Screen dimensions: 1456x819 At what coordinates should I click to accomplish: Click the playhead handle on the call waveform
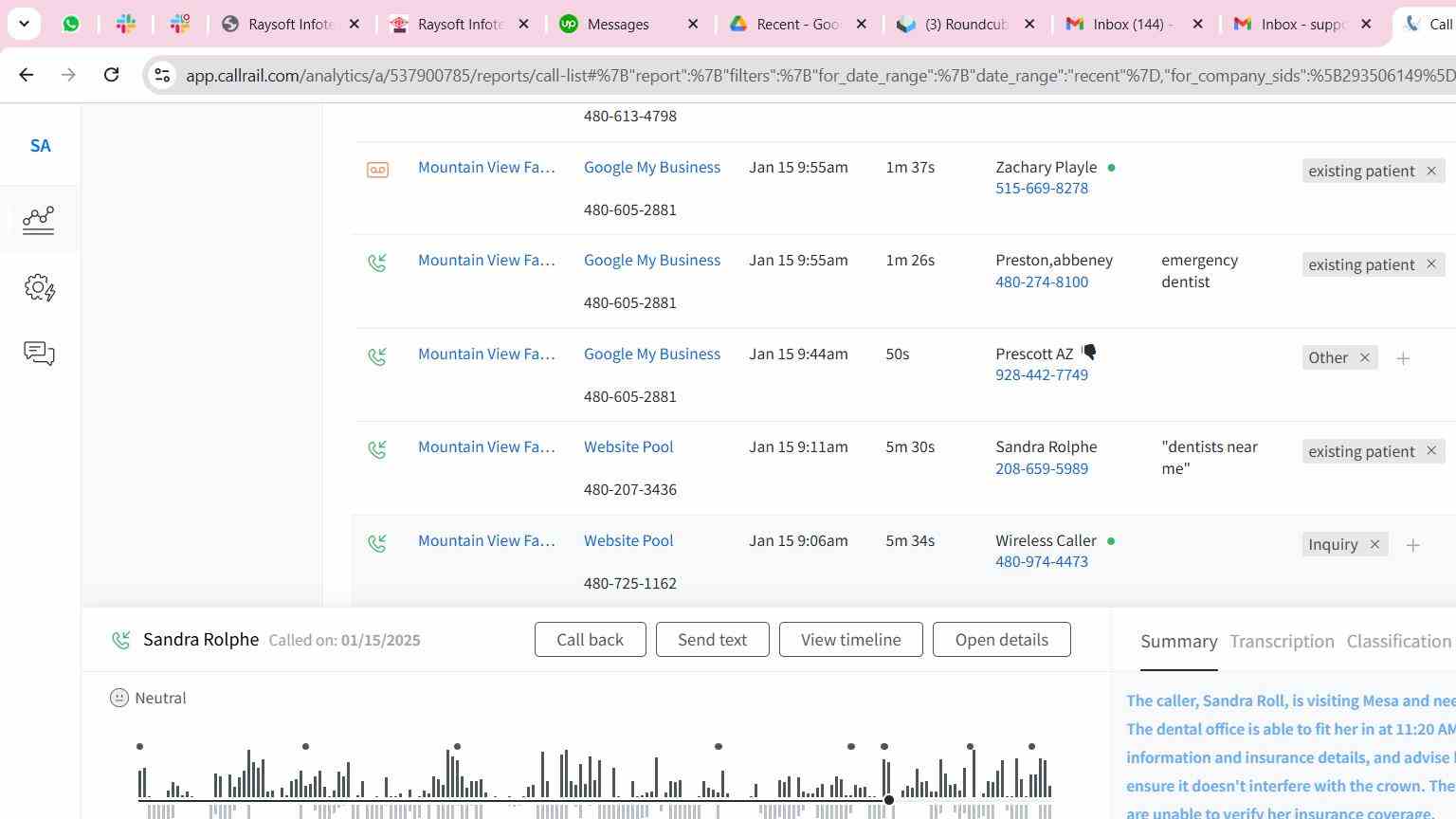point(889,800)
